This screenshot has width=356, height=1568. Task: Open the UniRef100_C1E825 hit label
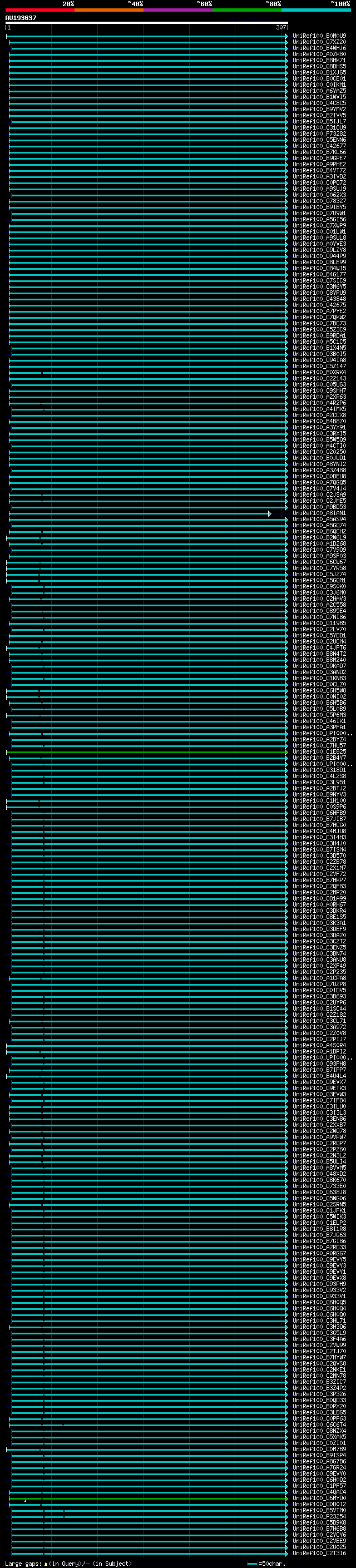coord(319,753)
